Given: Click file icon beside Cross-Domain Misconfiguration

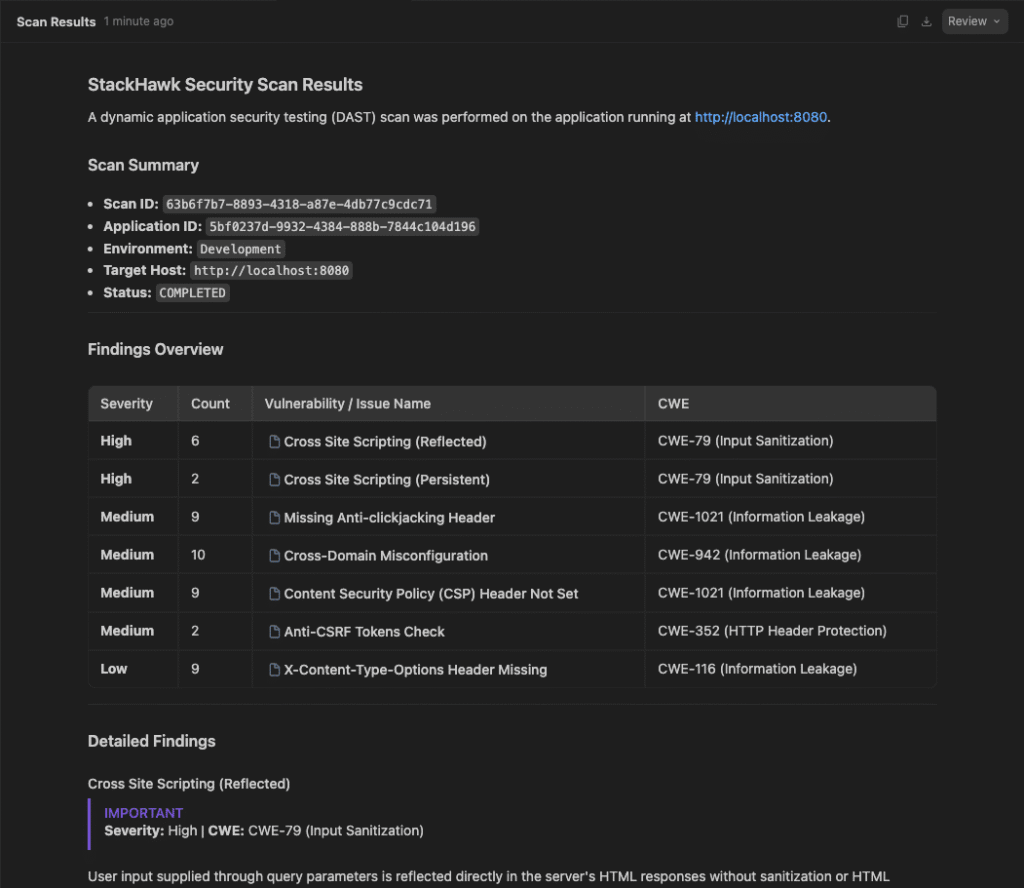Looking at the screenshot, I should click(275, 556).
